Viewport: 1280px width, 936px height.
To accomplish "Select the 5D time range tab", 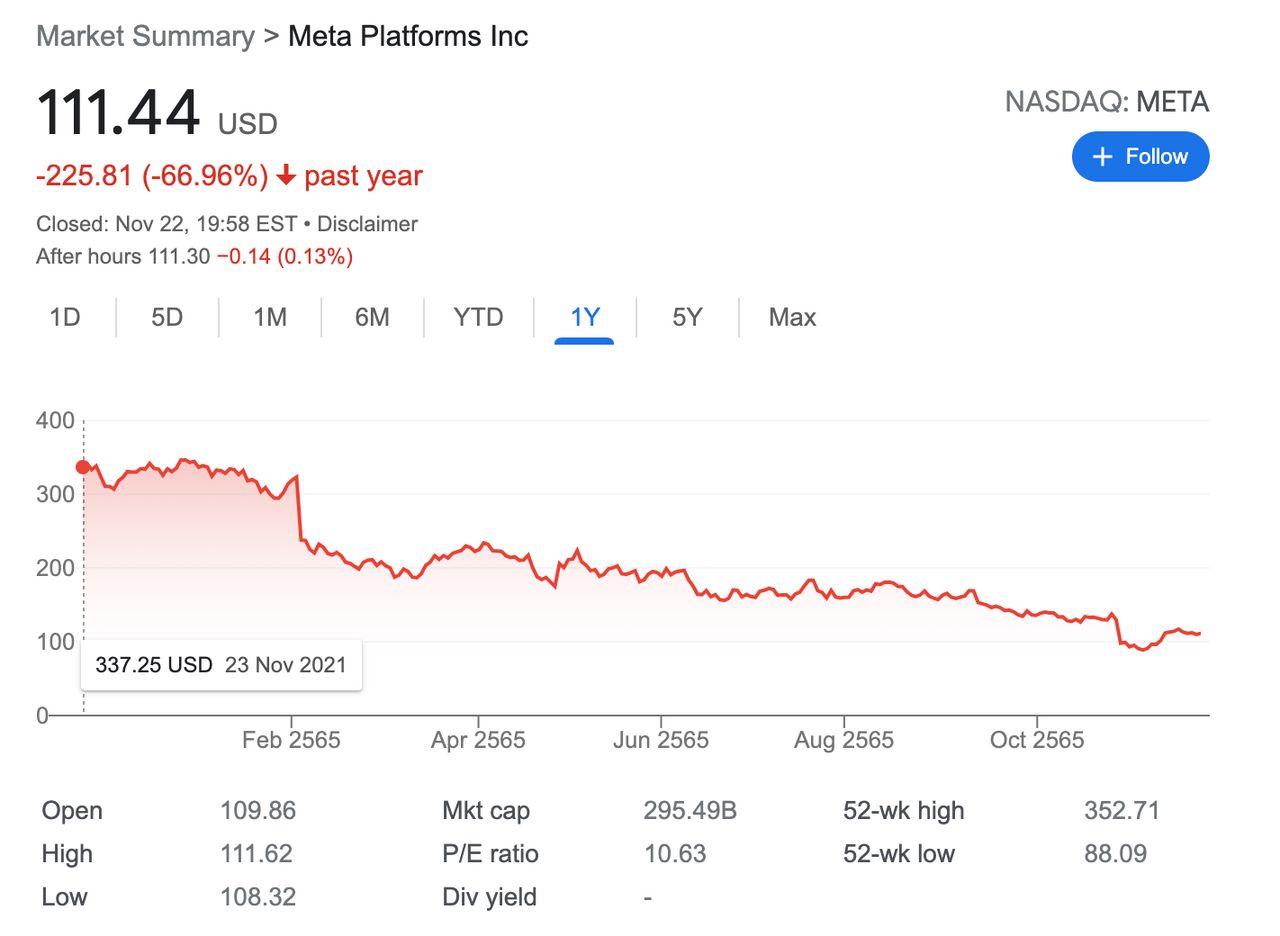I will pyautogui.click(x=167, y=318).
